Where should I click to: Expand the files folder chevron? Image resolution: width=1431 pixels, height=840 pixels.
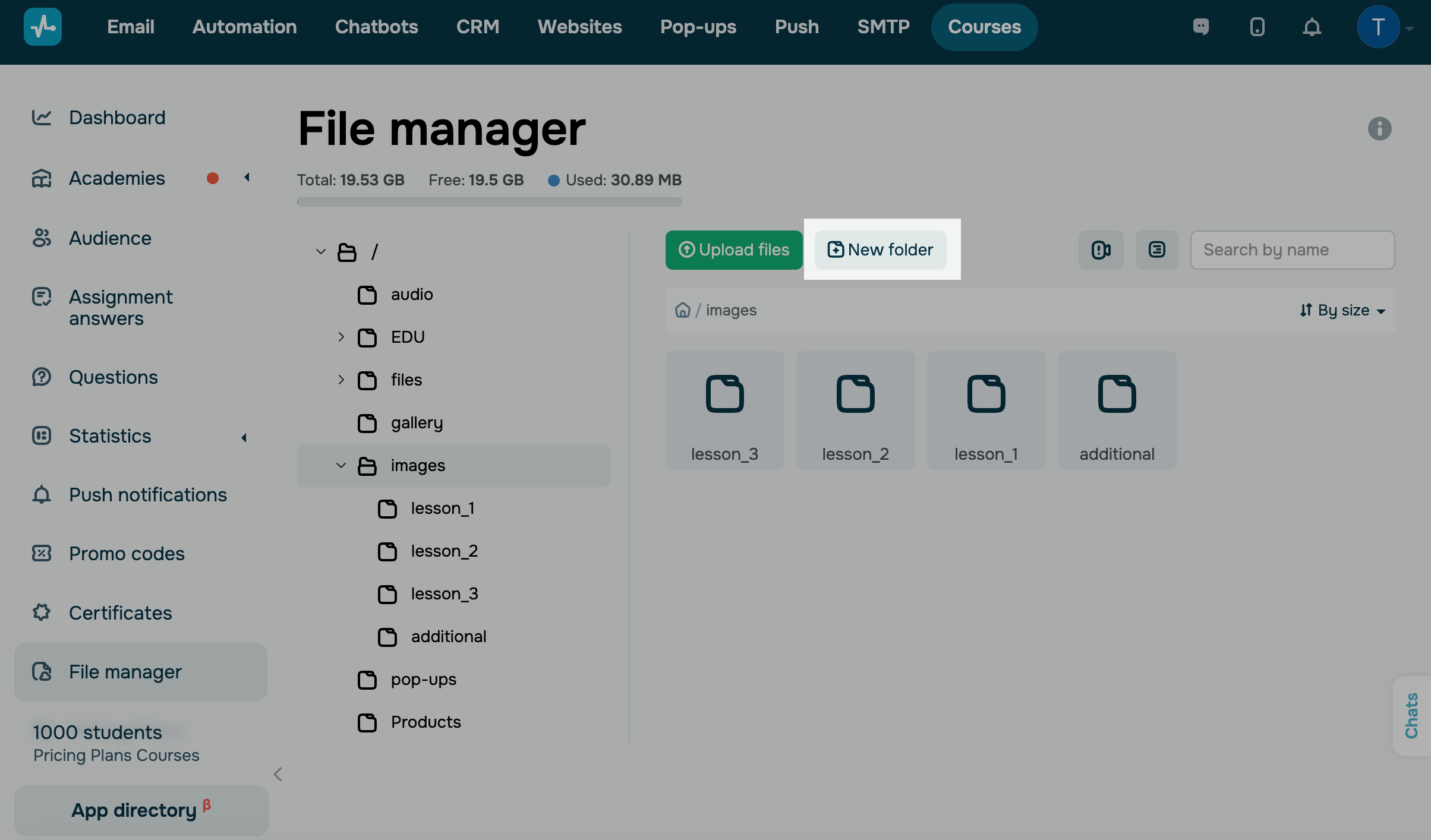pos(341,380)
